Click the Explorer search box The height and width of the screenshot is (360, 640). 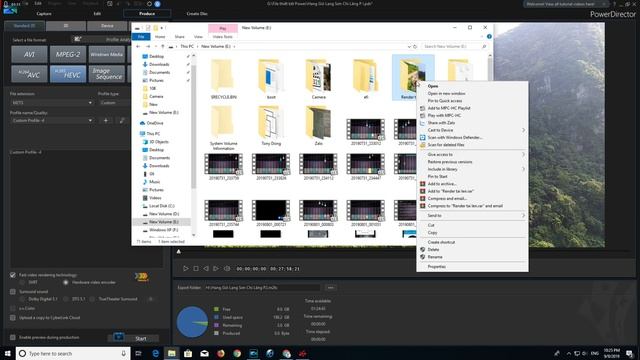[x=455, y=47]
